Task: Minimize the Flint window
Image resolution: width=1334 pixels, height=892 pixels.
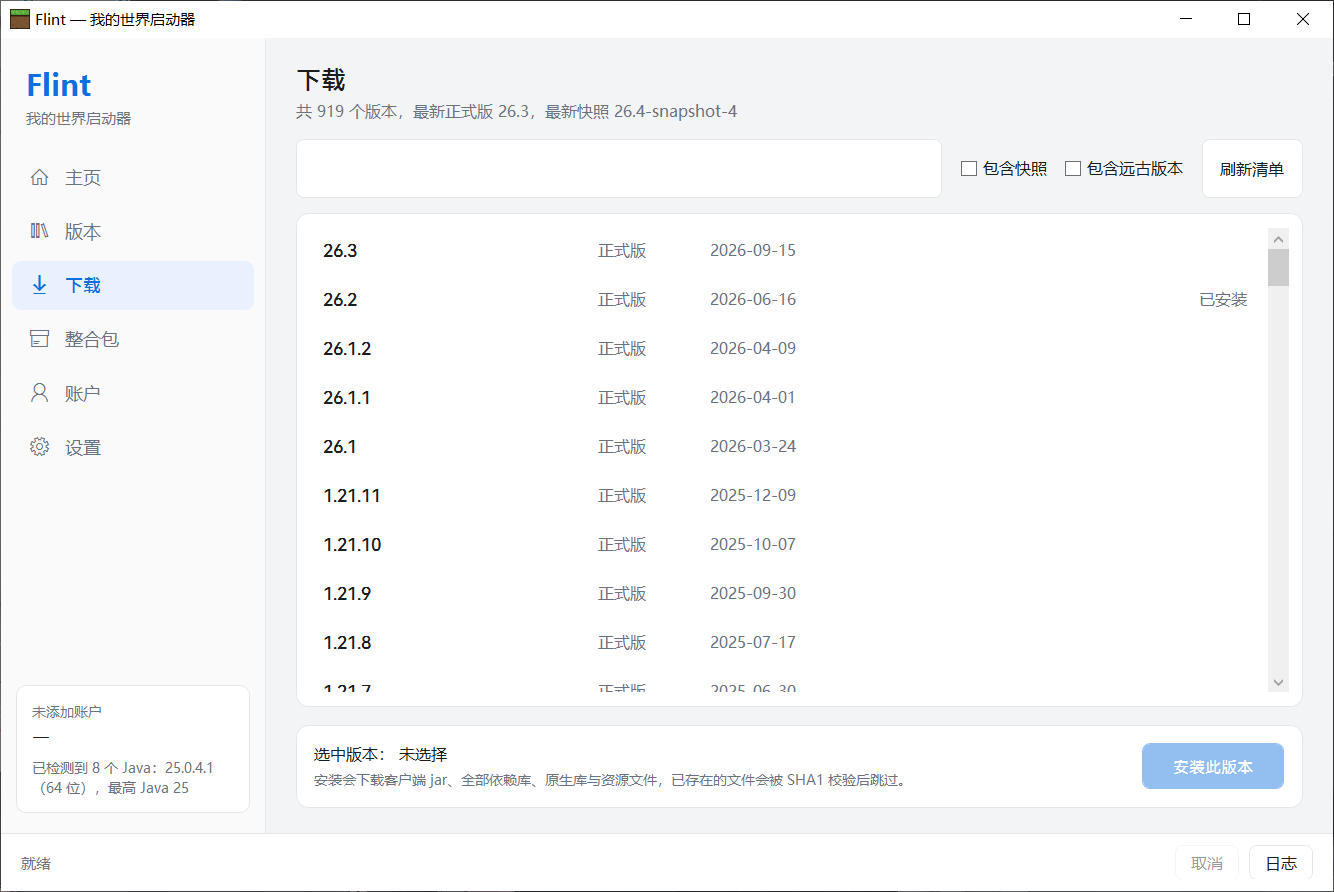Action: pos(1186,19)
